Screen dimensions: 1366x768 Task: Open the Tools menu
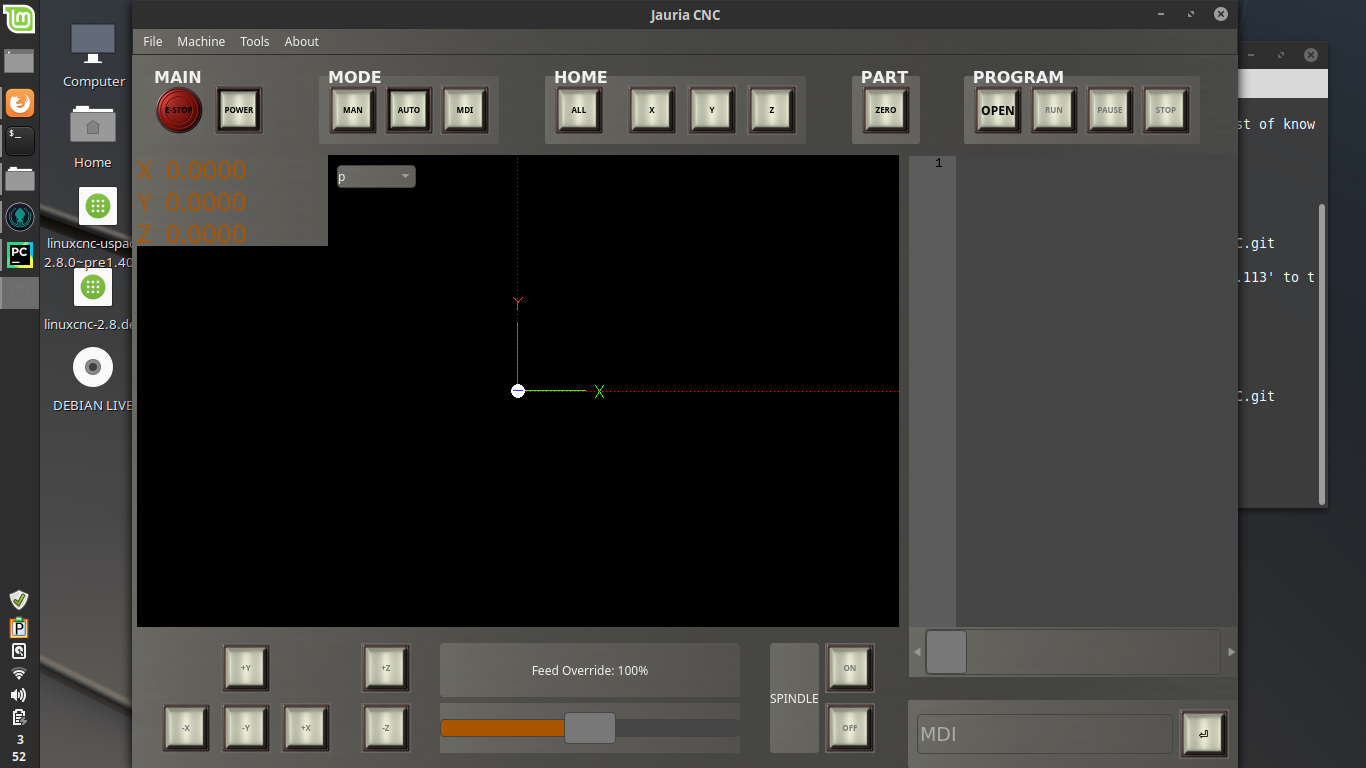click(255, 41)
